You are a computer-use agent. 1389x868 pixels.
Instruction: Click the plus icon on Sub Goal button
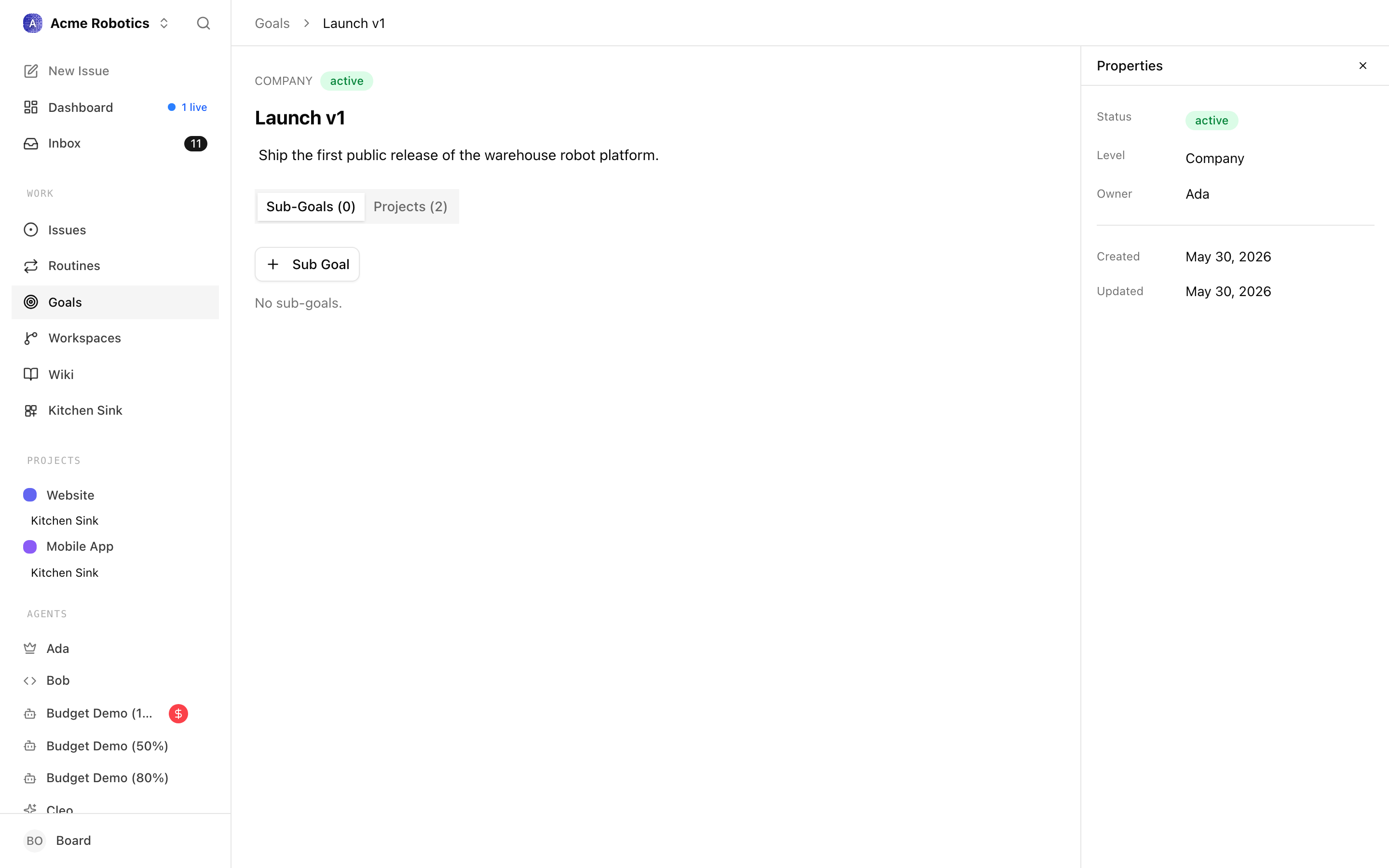[x=273, y=264]
